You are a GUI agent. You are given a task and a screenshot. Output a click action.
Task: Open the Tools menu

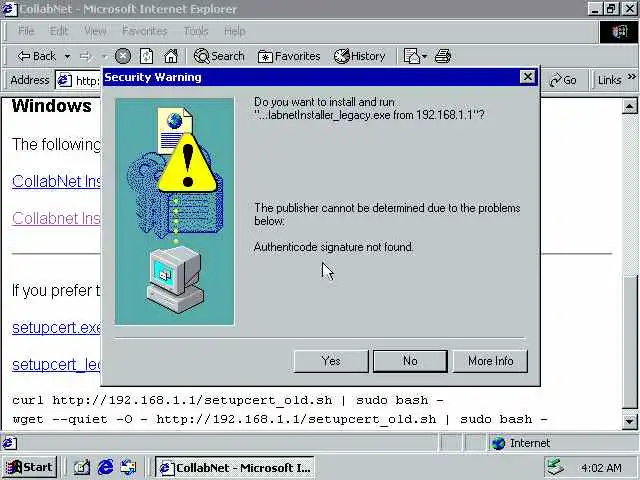tap(196, 31)
